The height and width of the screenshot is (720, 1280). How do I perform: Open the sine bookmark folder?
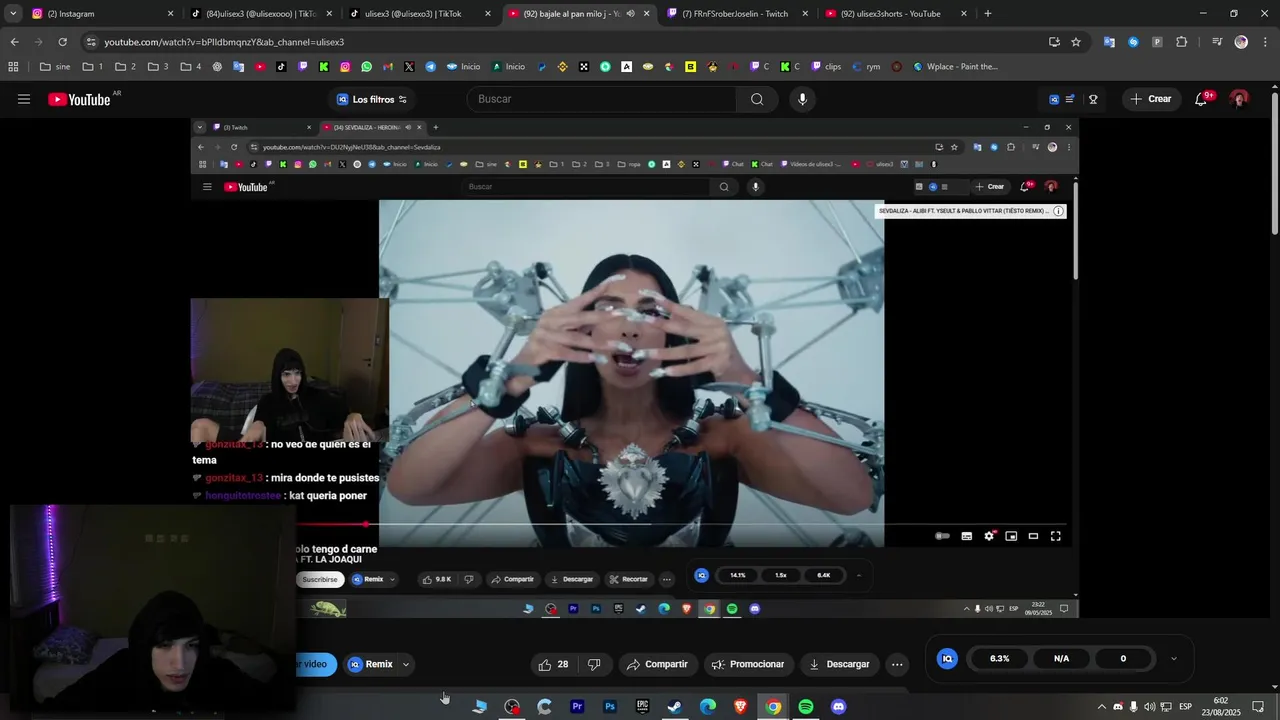[55, 67]
